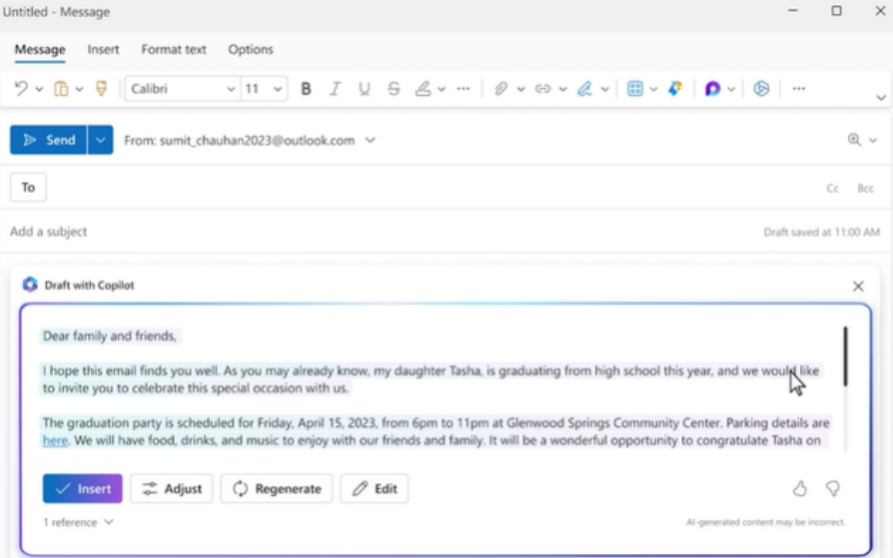
Task: Click the Format Painter icon
Action: (x=101, y=89)
